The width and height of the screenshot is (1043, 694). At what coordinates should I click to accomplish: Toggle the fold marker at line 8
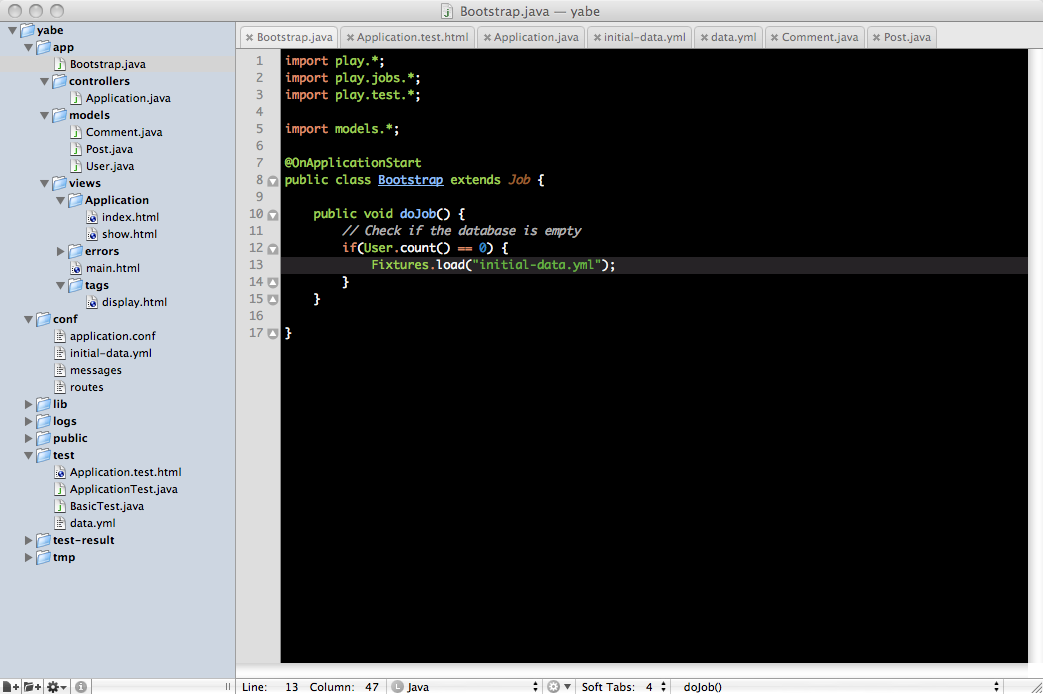(x=273, y=180)
